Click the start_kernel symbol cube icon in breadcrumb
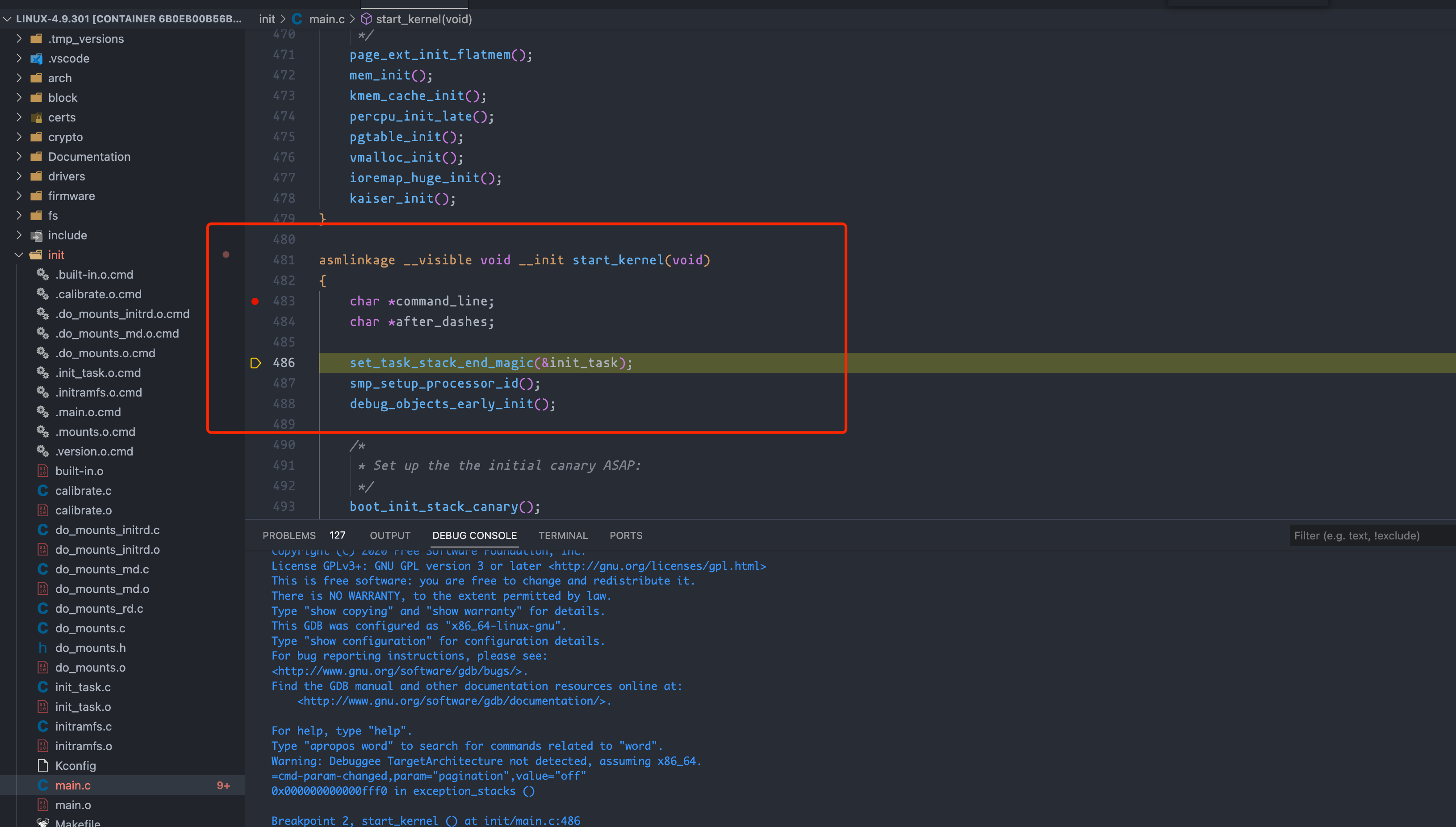This screenshot has height=827, width=1456. tap(366, 19)
